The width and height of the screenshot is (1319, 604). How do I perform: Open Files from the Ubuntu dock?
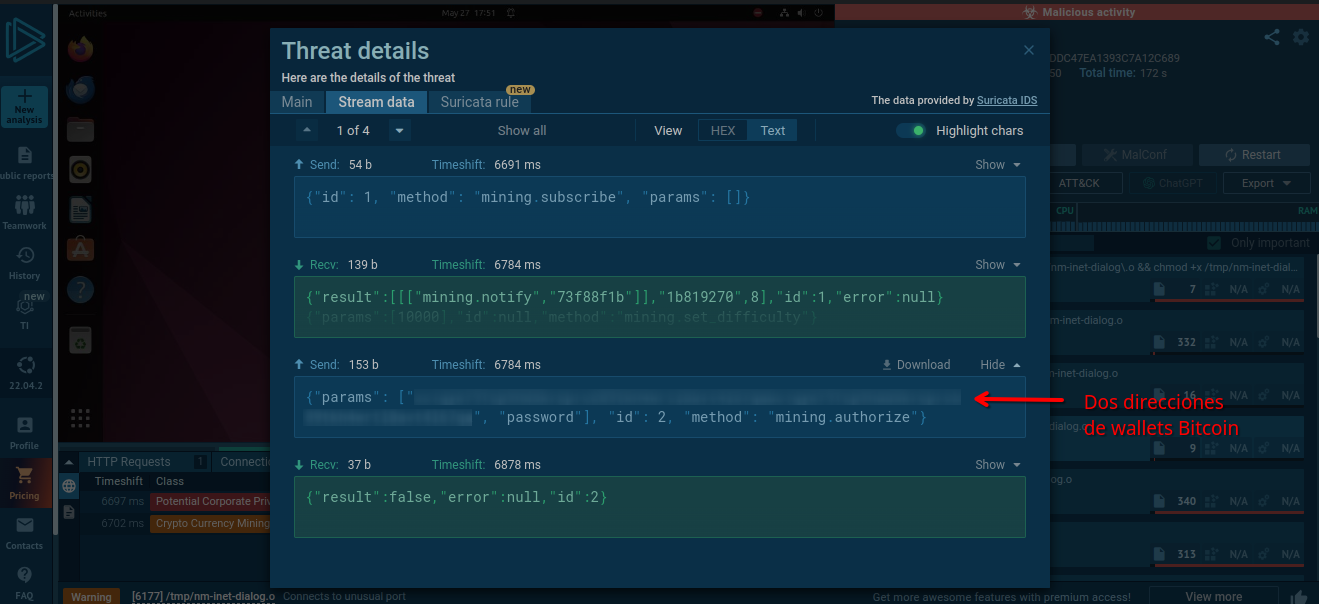point(80,129)
